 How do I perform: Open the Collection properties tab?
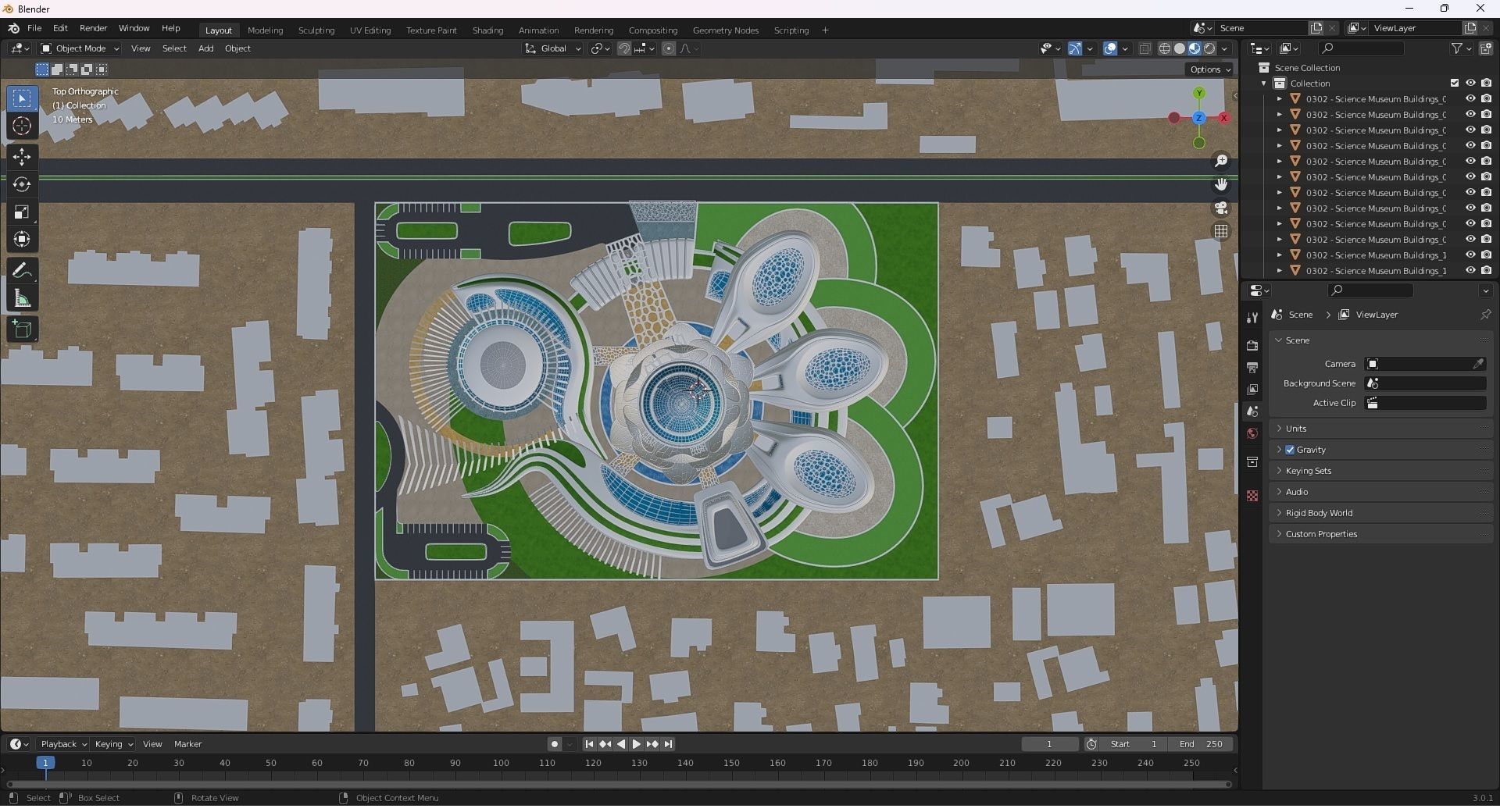(1252, 461)
